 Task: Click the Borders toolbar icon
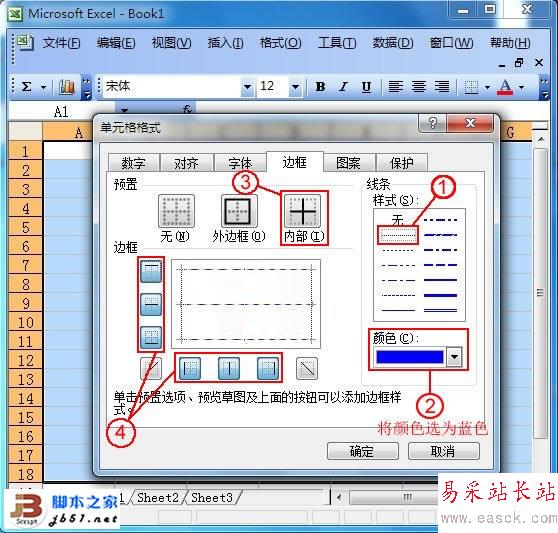472,87
